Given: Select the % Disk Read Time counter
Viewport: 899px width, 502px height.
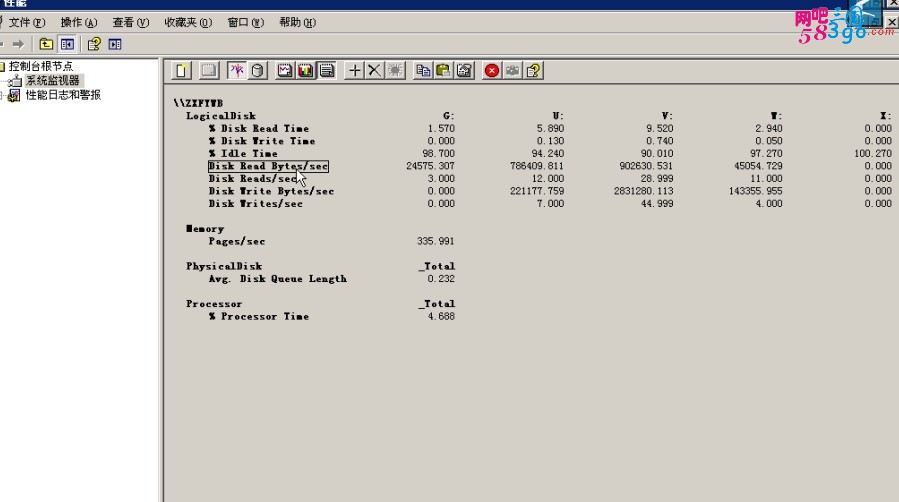Looking at the screenshot, I should (x=259, y=128).
